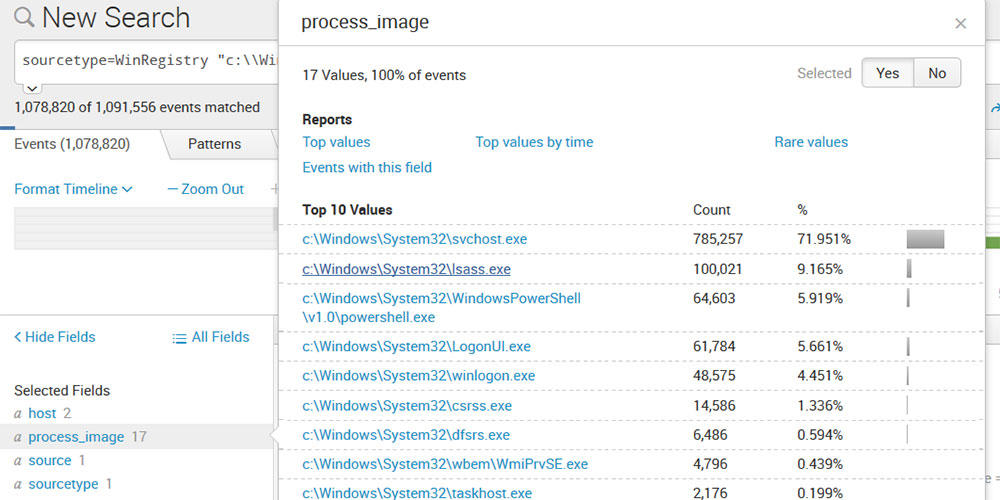This screenshot has height=500, width=1000.
Task: Click the winlogon count 48,575
Action: click(714, 376)
